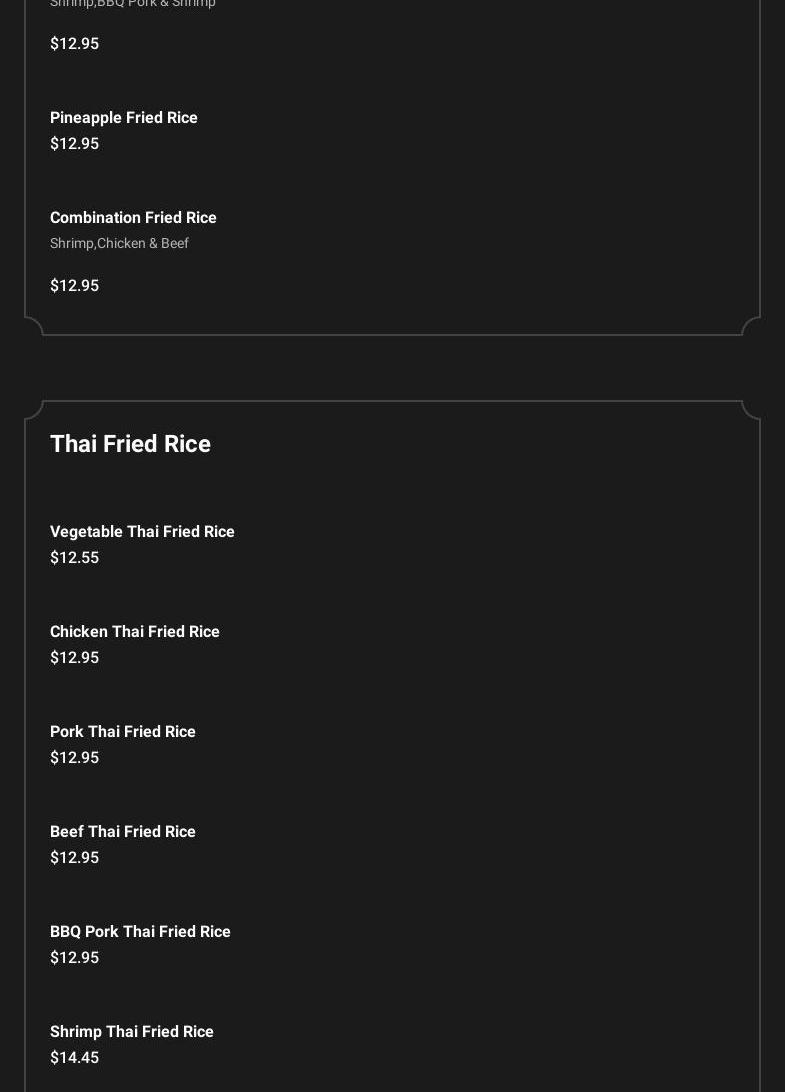
Task: Open the Combination Fried Rice item
Action: [133, 218]
